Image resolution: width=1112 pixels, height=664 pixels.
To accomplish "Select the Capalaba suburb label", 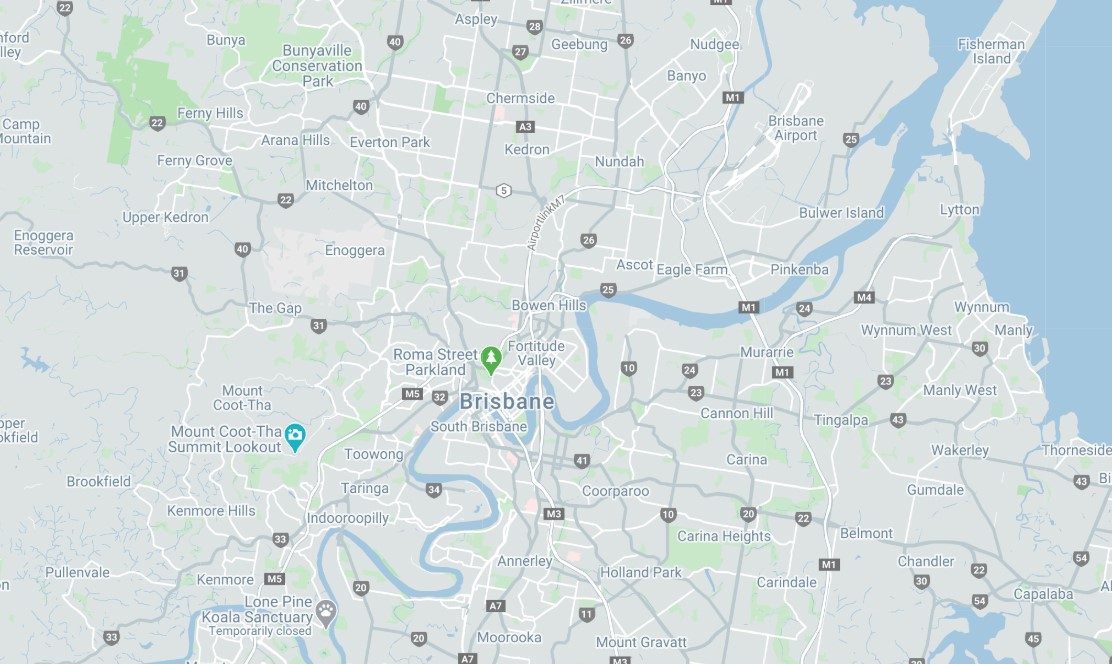I will (1042, 594).
